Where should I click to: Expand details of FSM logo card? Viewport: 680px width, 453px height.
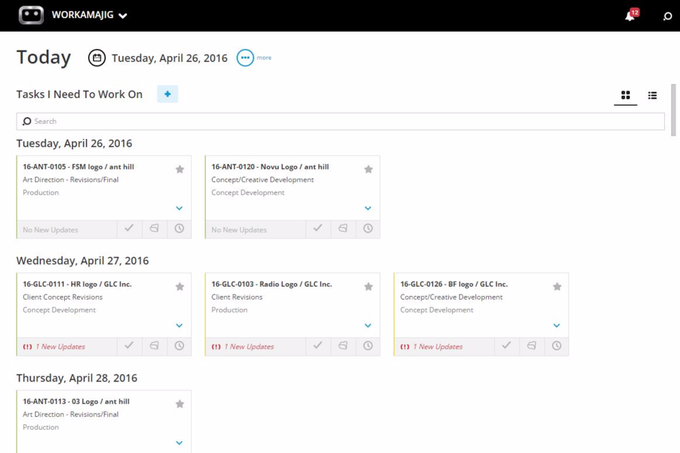point(179,208)
